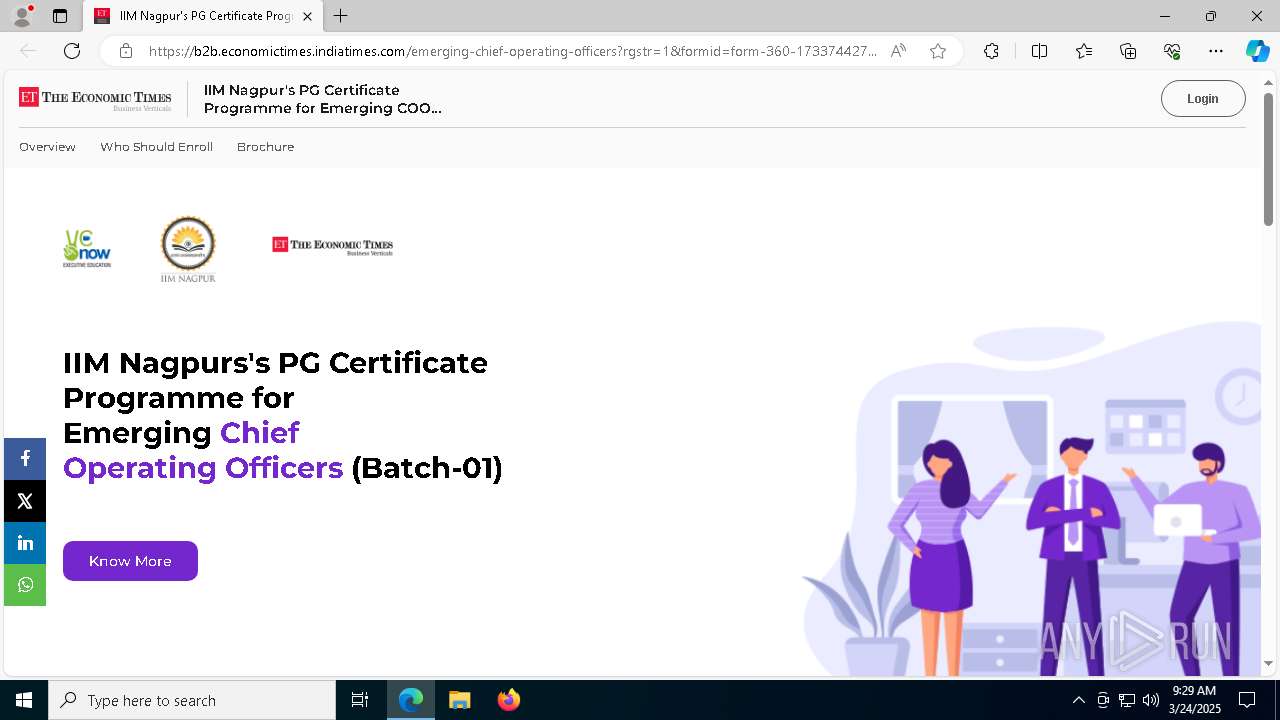Open Task View on taskbar

coord(360,700)
